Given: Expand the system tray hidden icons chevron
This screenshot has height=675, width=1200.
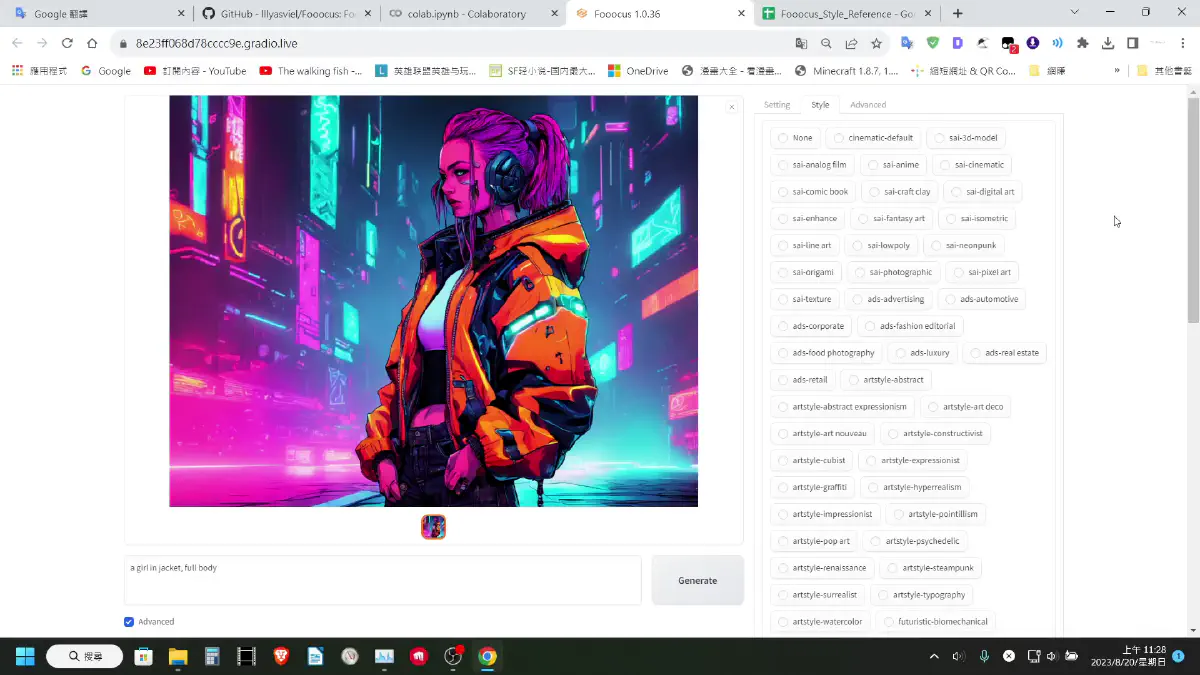Looking at the screenshot, I should (934, 656).
